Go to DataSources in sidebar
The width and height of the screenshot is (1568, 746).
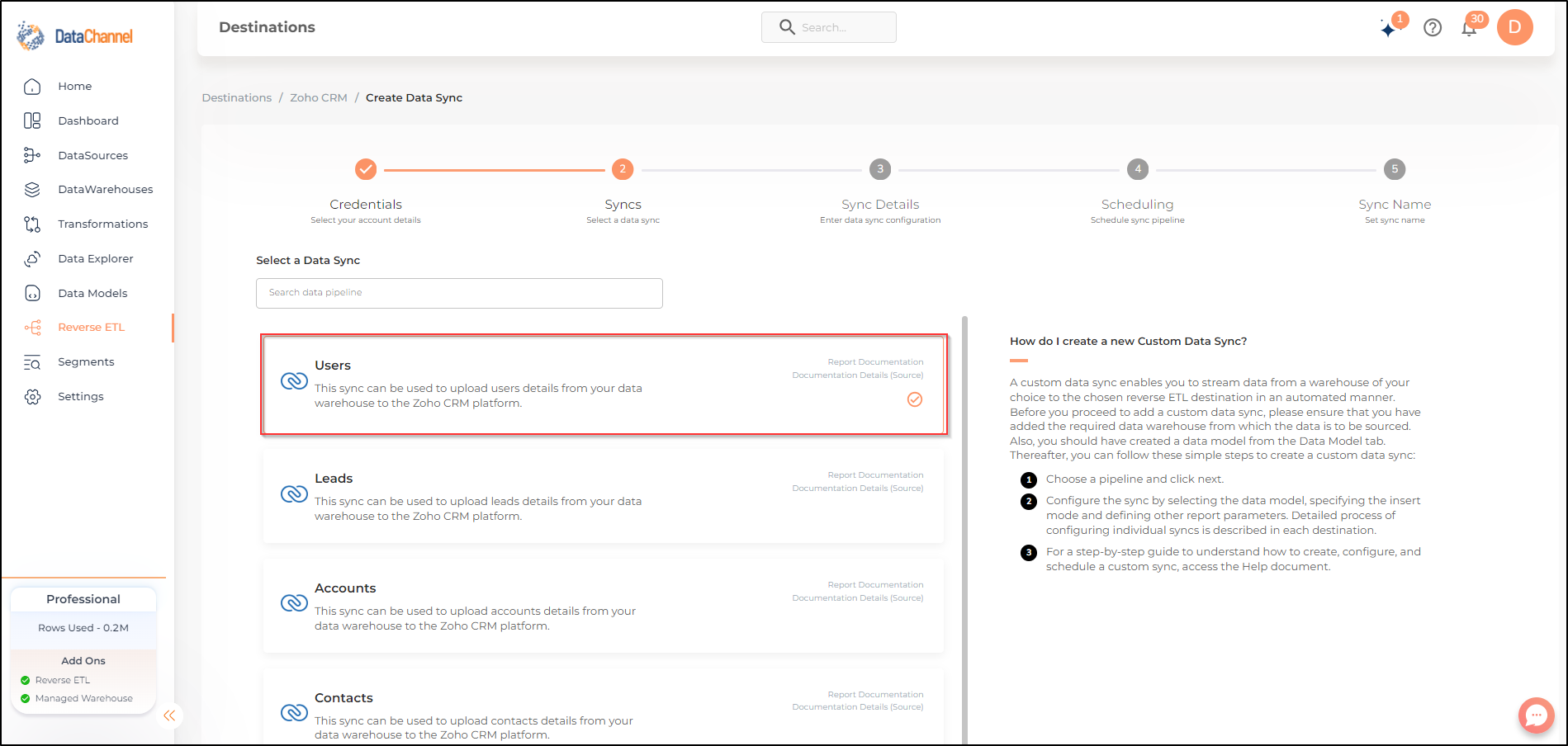92,155
